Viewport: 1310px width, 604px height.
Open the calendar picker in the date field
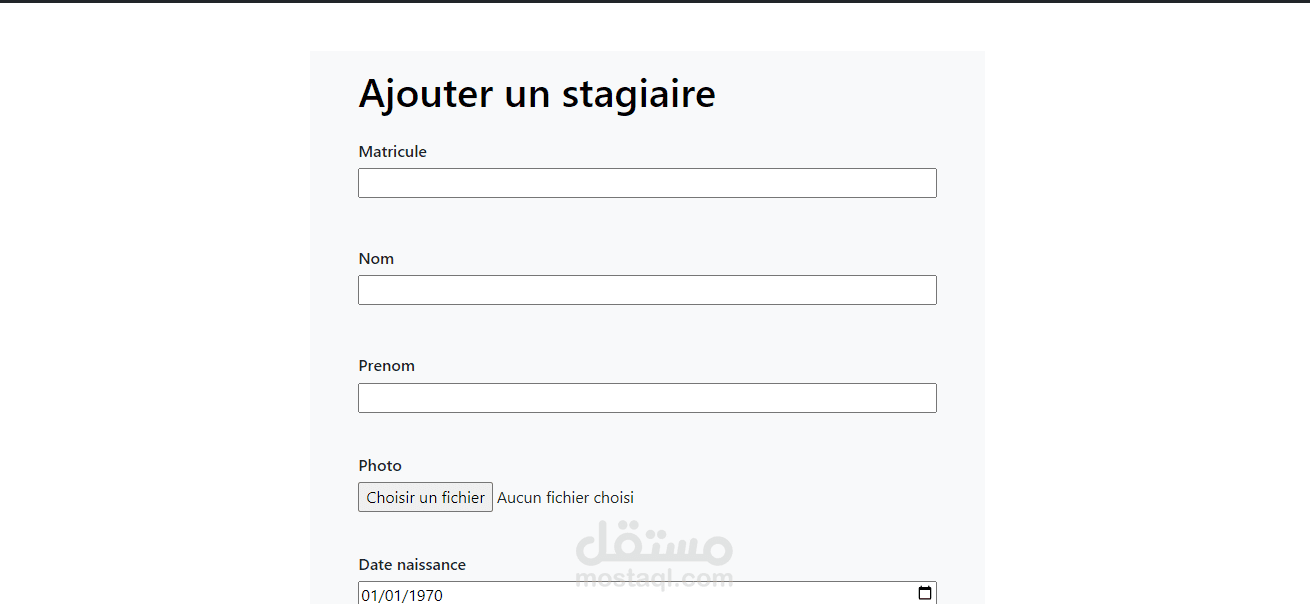[925, 593]
